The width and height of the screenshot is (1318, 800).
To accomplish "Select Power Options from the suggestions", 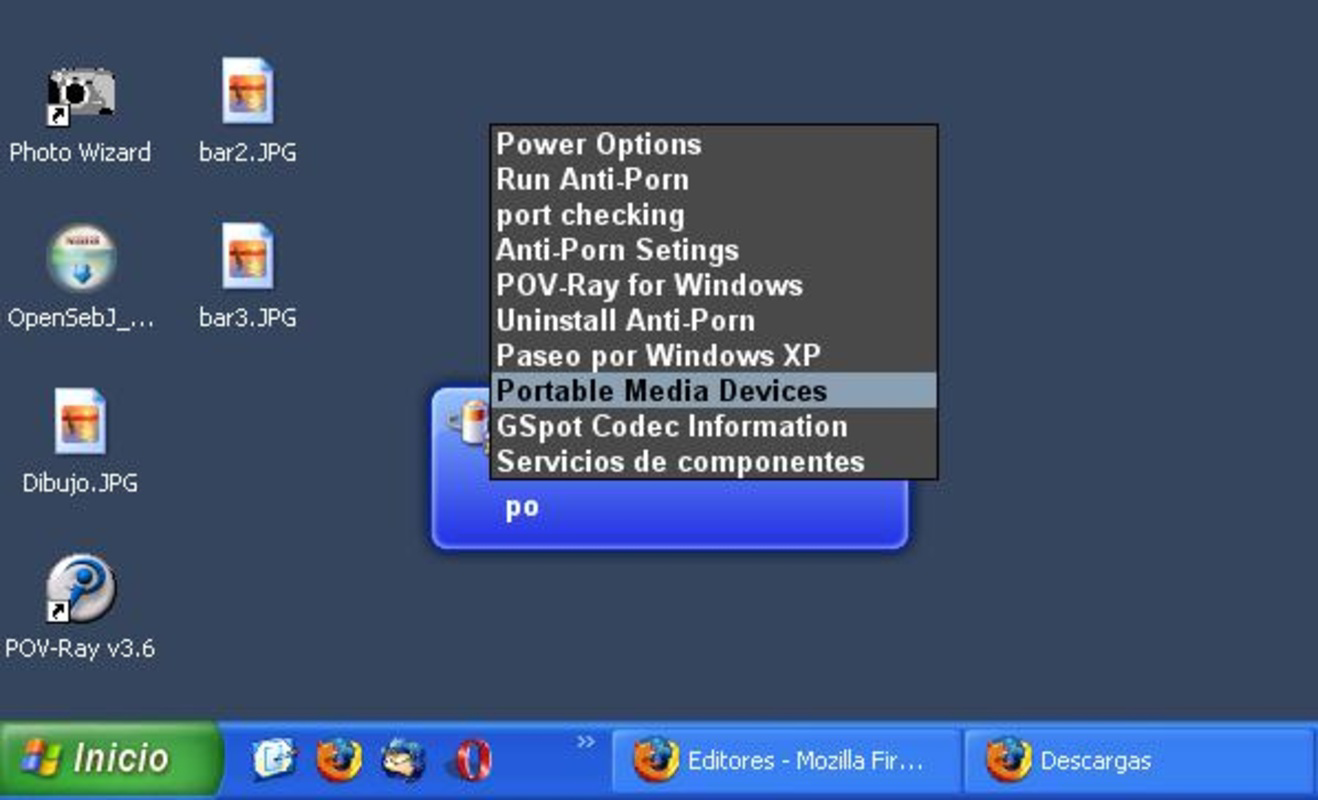I will [x=597, y=144].
